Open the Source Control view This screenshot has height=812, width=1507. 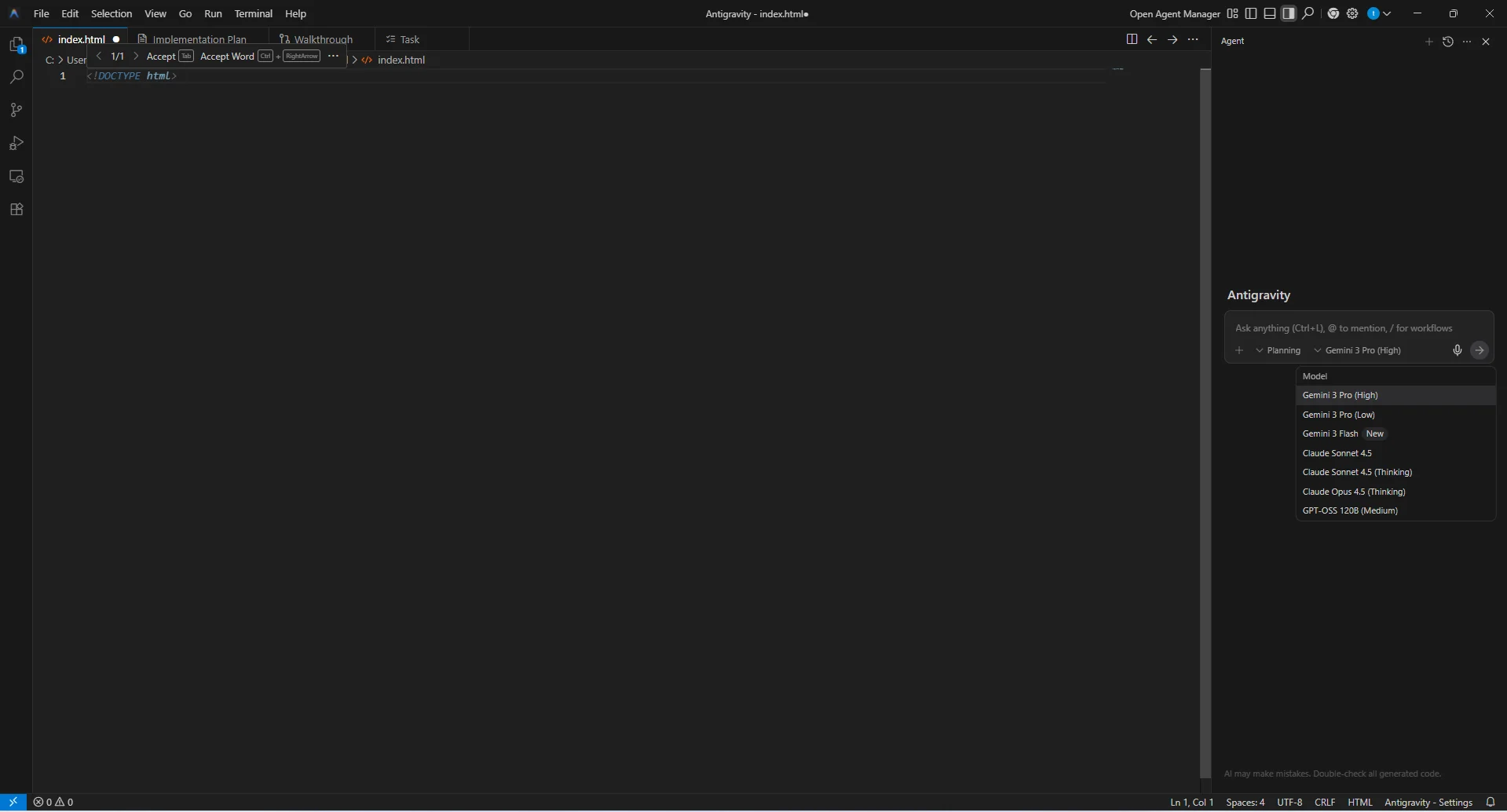[x=16, y=110]
